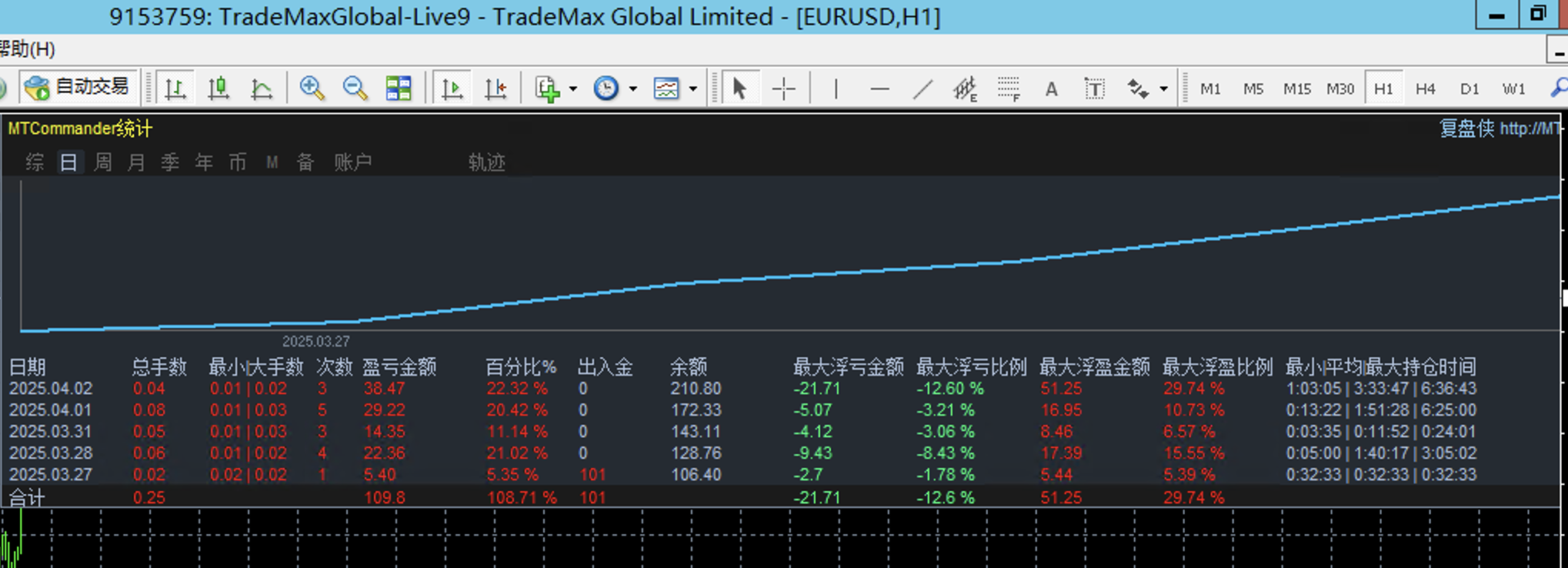Select the text label T tool

[1094, 89]
